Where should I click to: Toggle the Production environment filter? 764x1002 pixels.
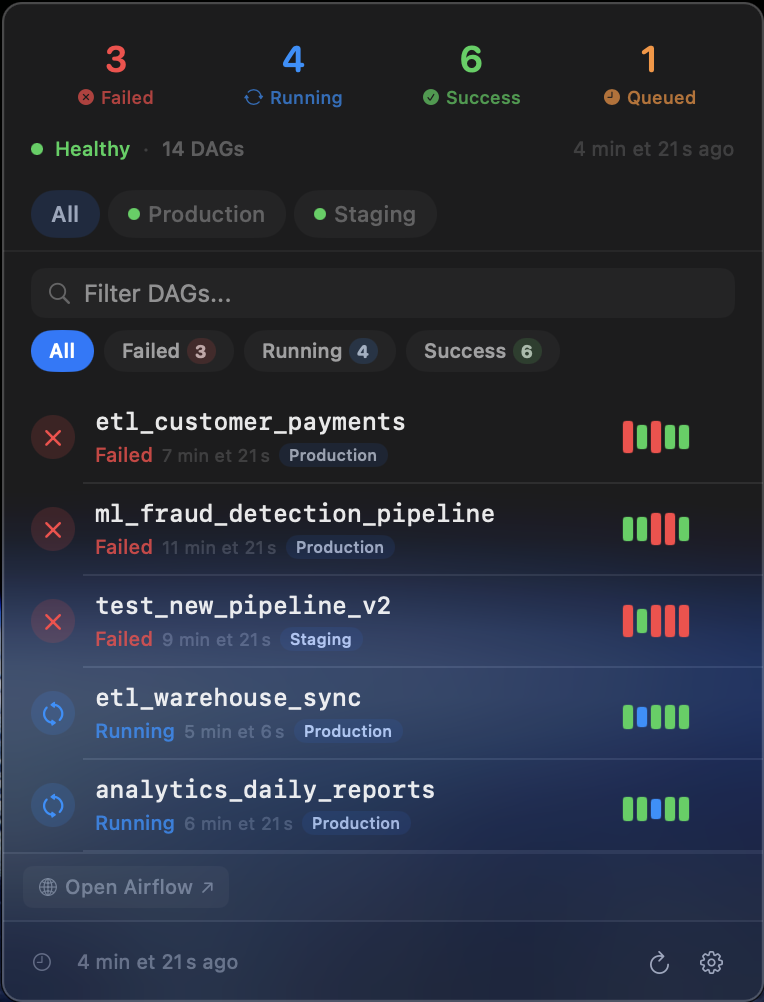pyautogui.click(x=196, y=213)
